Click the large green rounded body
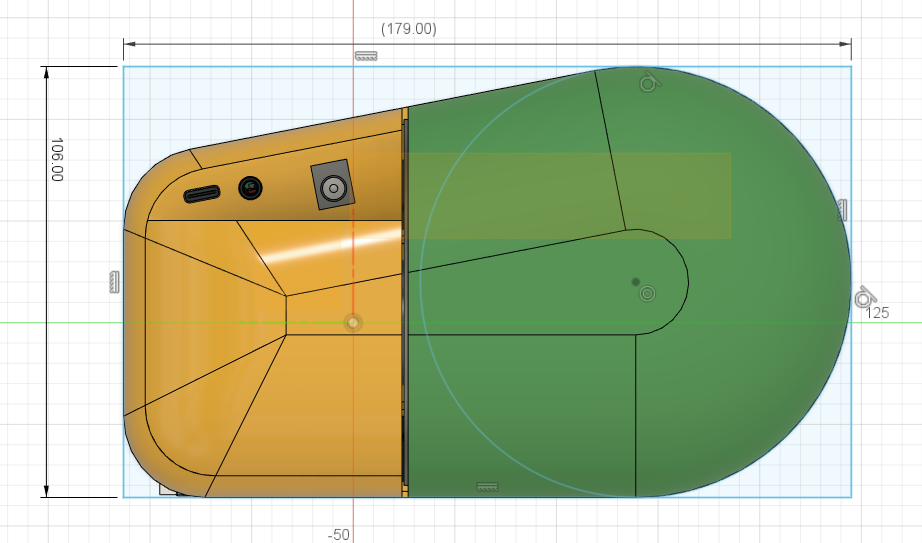Image resolution: width=922 pixels, height=543 pixels. [750, 380]
